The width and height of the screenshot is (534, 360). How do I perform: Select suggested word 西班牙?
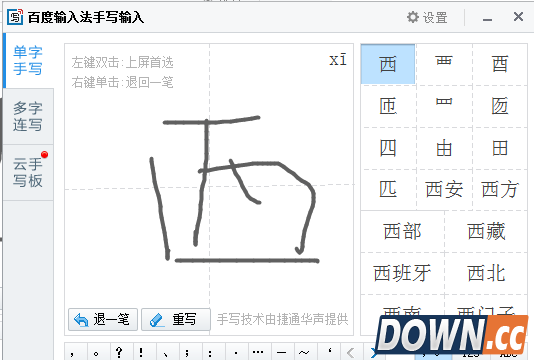click(x=402, y=273)
